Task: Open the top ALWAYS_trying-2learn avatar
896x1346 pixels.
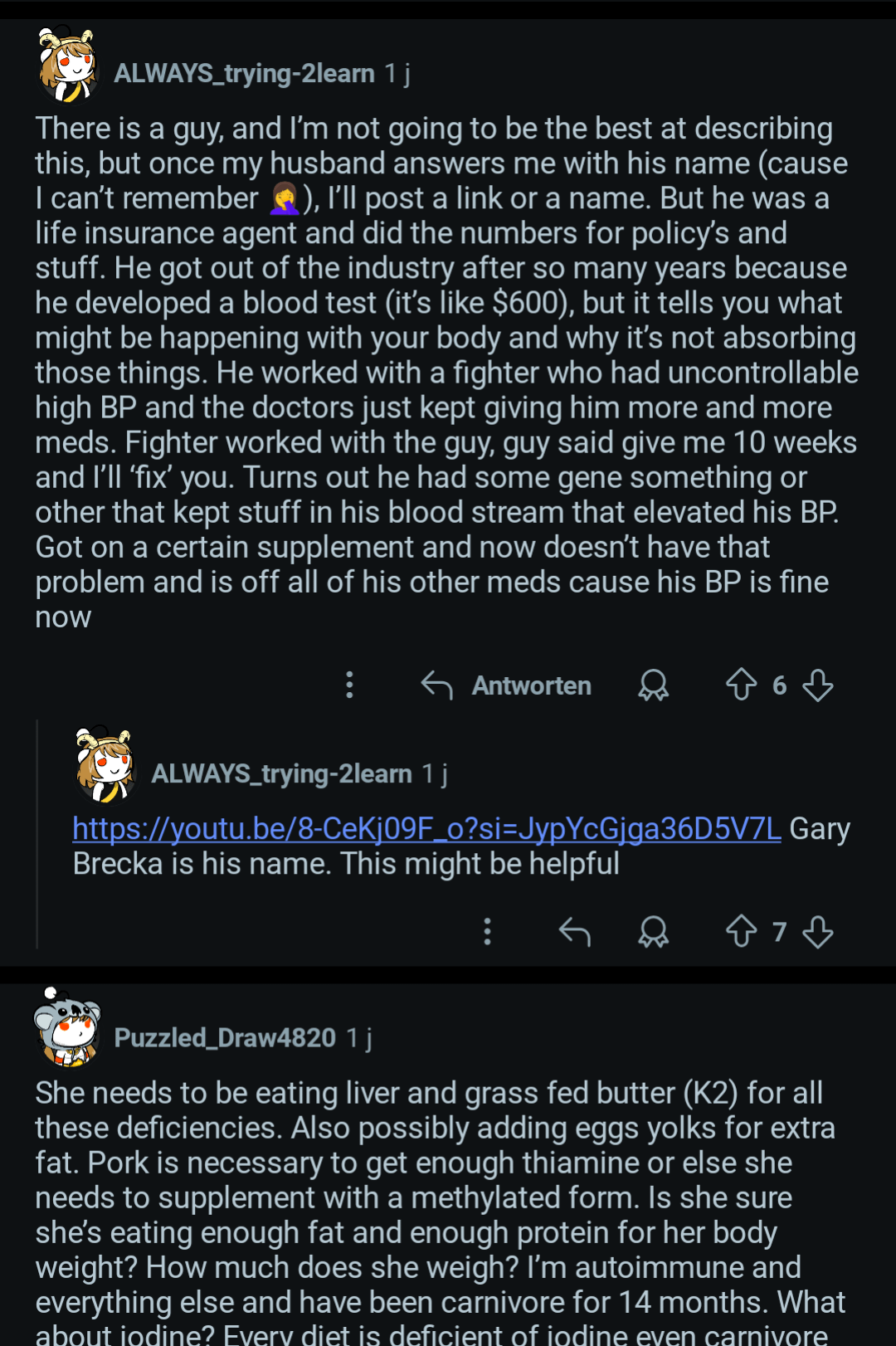Action: [x=68, y=66]
